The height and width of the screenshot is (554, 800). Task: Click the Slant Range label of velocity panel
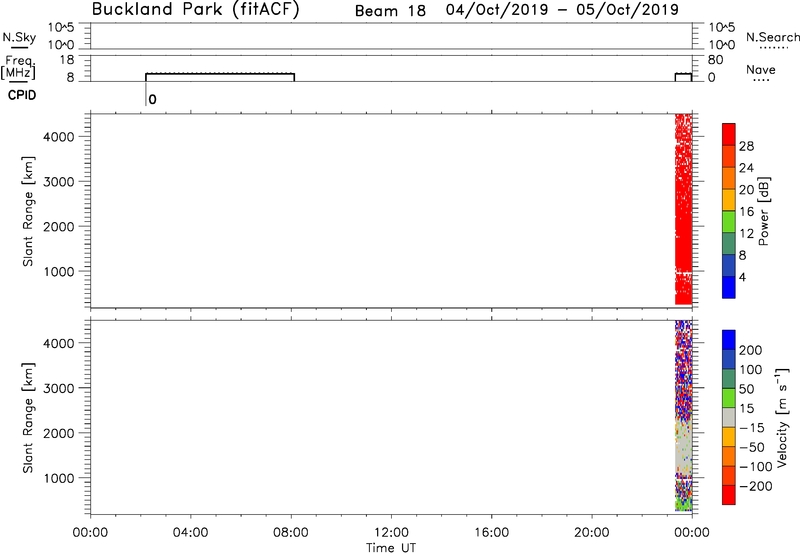click(x=28, y=418)
